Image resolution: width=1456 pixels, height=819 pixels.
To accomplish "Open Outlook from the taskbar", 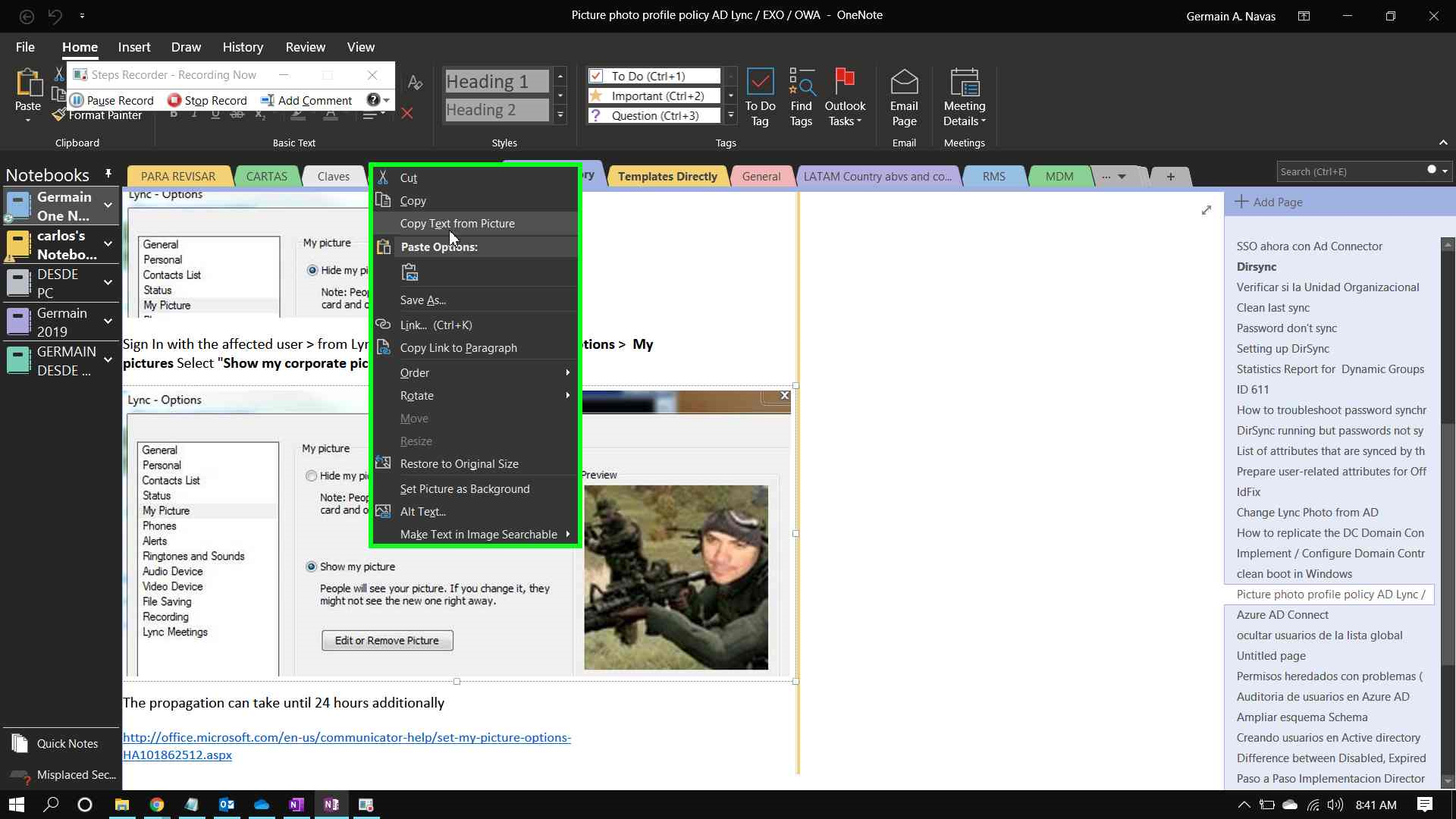I will tap(227, 805).
